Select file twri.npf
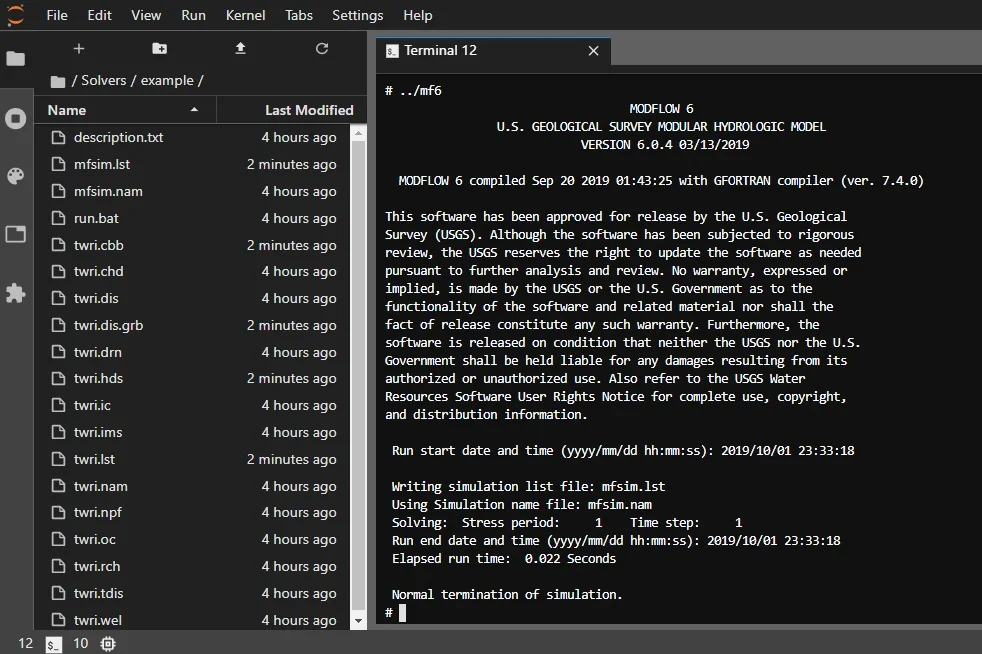This screenshot has height=654, width=982. [x=192, y=512]
